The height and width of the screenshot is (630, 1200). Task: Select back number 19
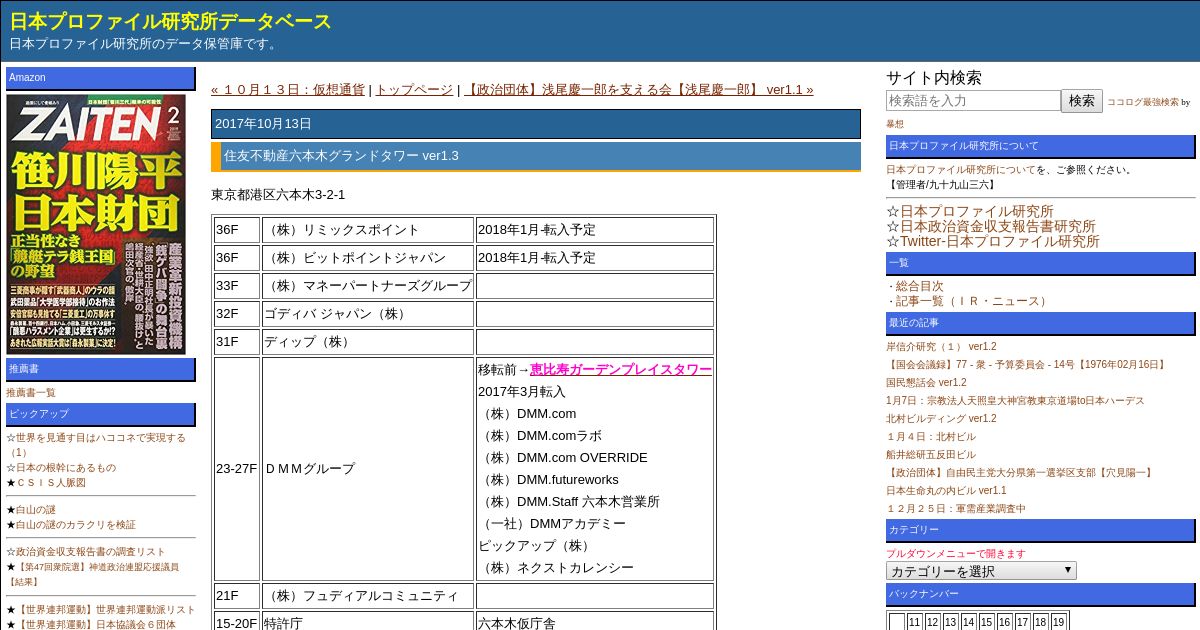(x=1059, y=622)
